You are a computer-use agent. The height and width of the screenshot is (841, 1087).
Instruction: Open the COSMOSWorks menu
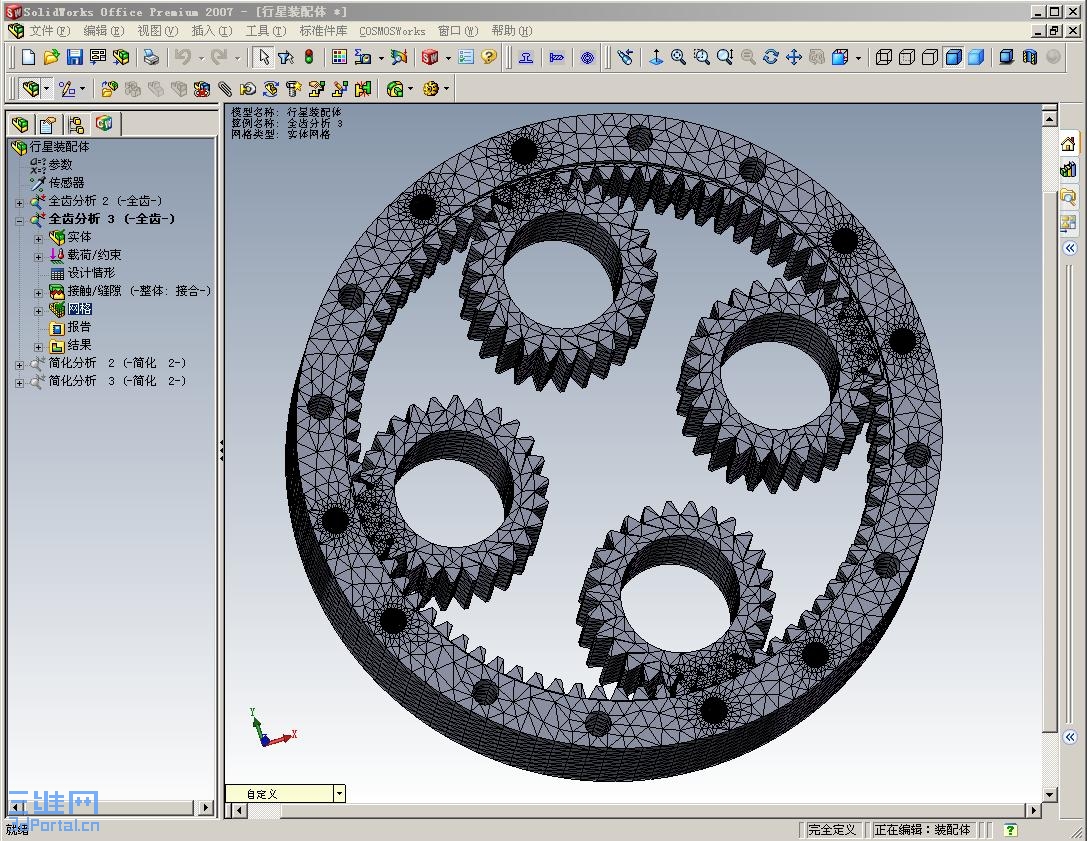pos(392,31)
